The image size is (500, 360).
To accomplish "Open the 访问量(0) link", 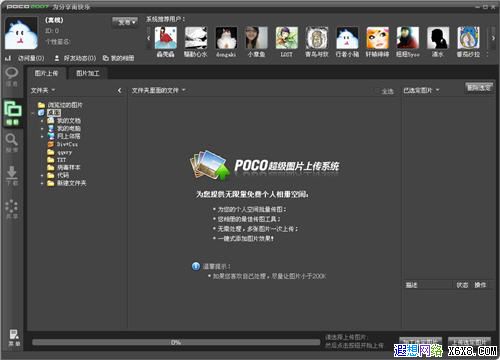I will (x=31, y=58).
